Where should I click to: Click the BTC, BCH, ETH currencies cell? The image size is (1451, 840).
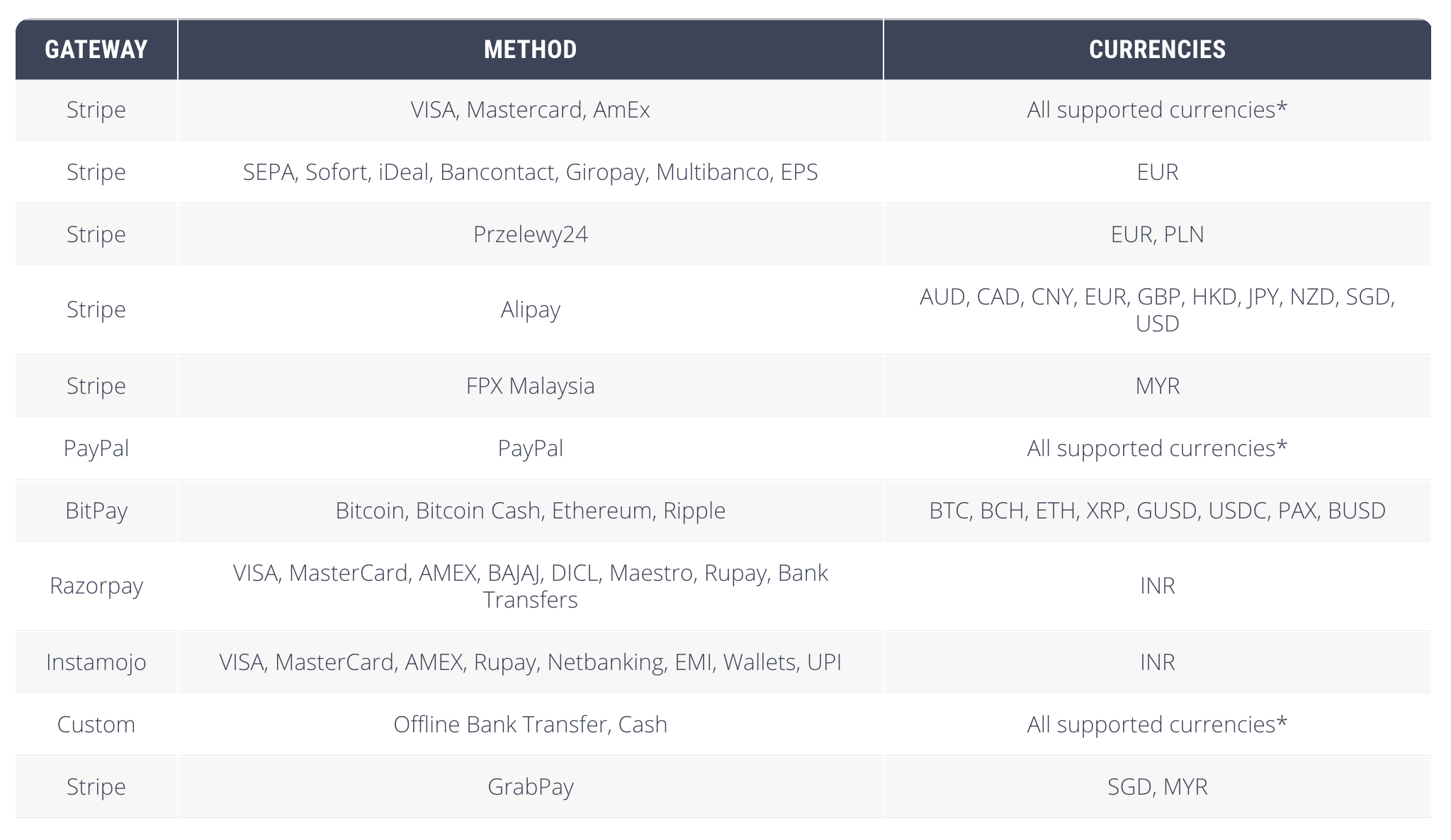click(1158, 511)
